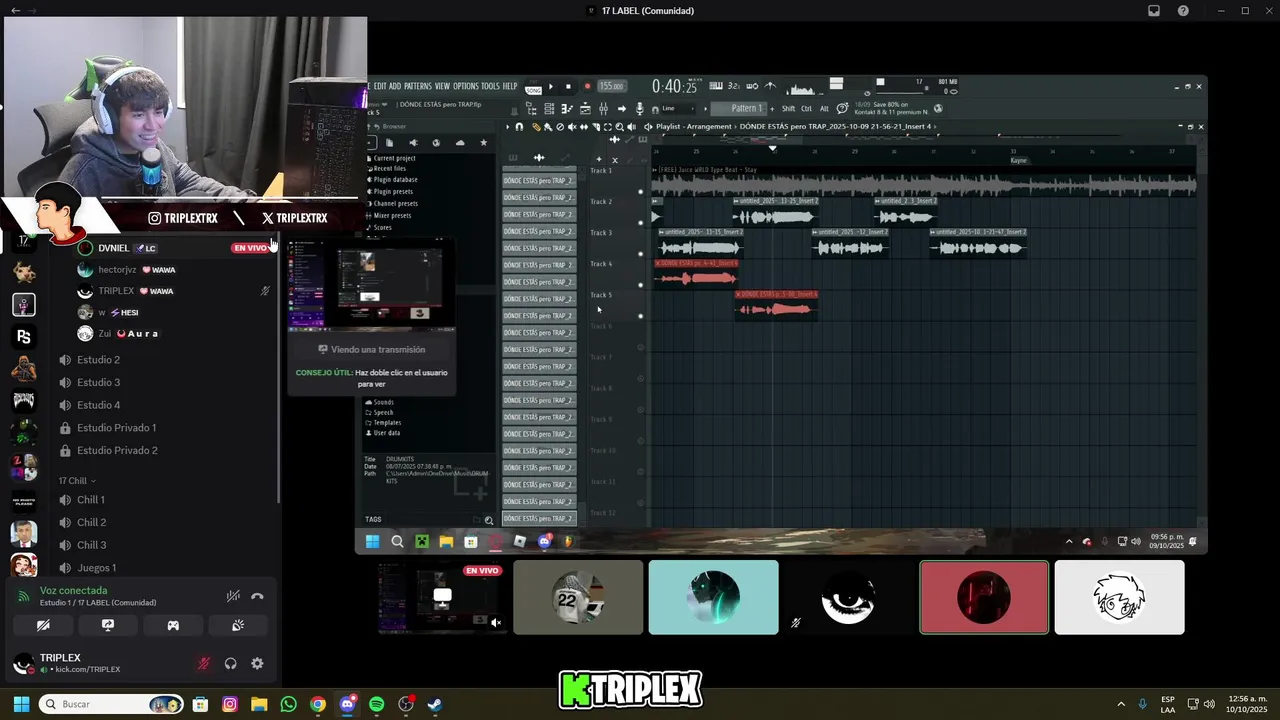Share your screen in Discord voice panel
The image size is (1280, 720).
point(108,625)
